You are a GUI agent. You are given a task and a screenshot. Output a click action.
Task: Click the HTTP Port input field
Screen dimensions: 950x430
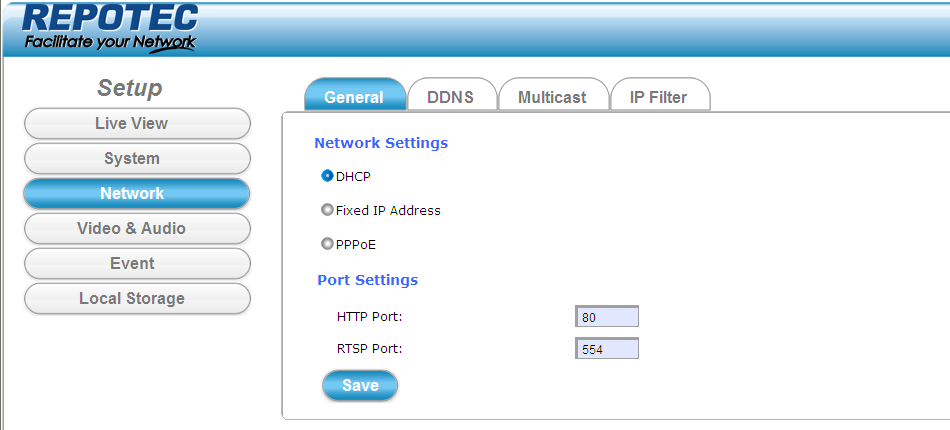(x=607, y=317)
